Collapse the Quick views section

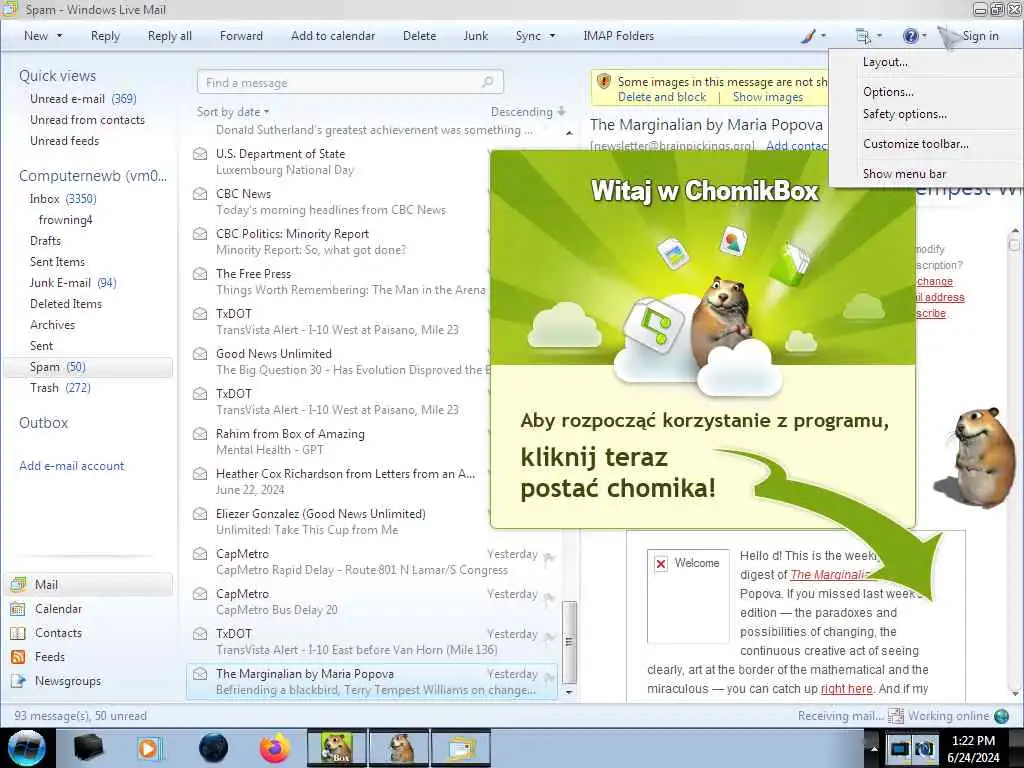coord(57,76)
